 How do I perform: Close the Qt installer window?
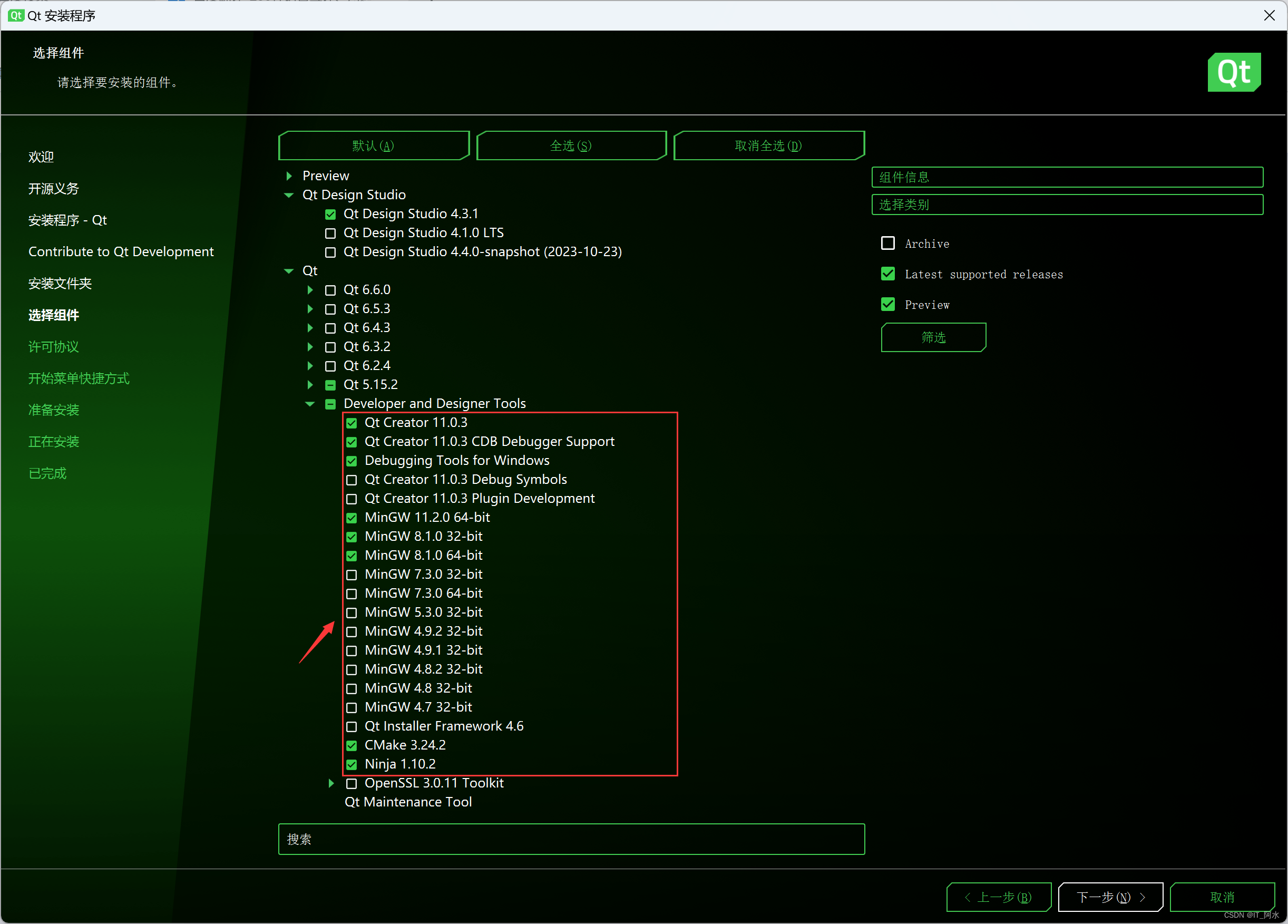(x=1269, y=15)
